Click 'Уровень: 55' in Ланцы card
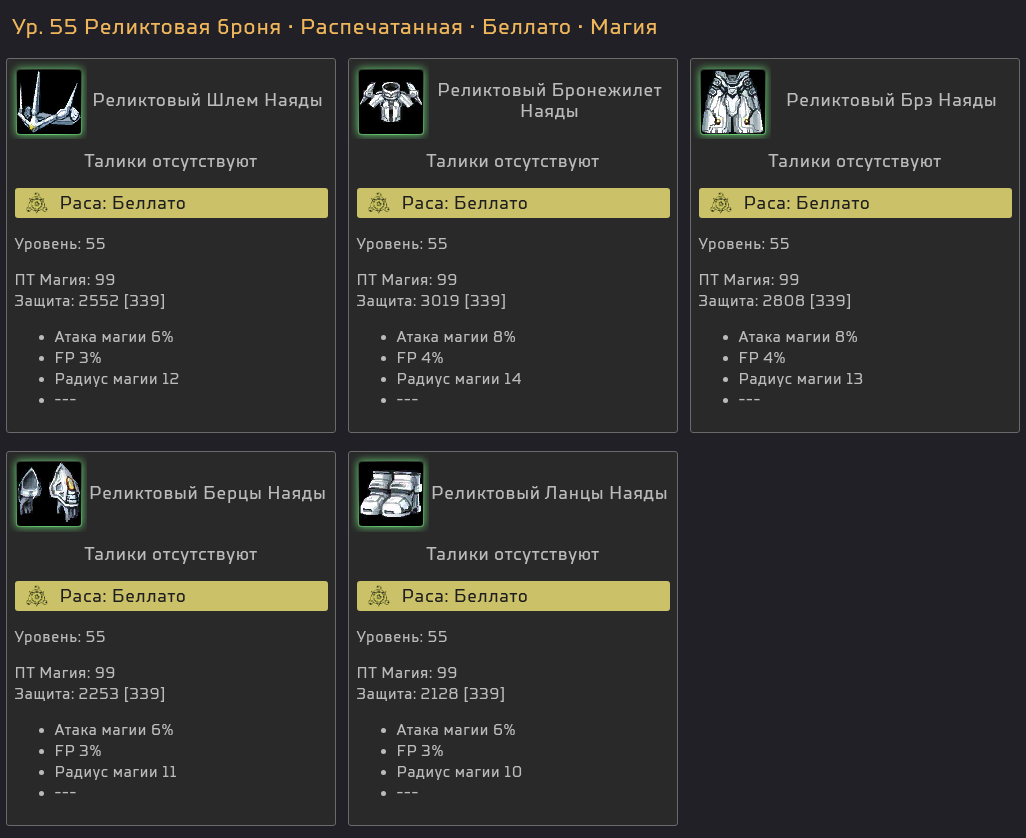Screen dimensions: 1026x838 (402, 637)
